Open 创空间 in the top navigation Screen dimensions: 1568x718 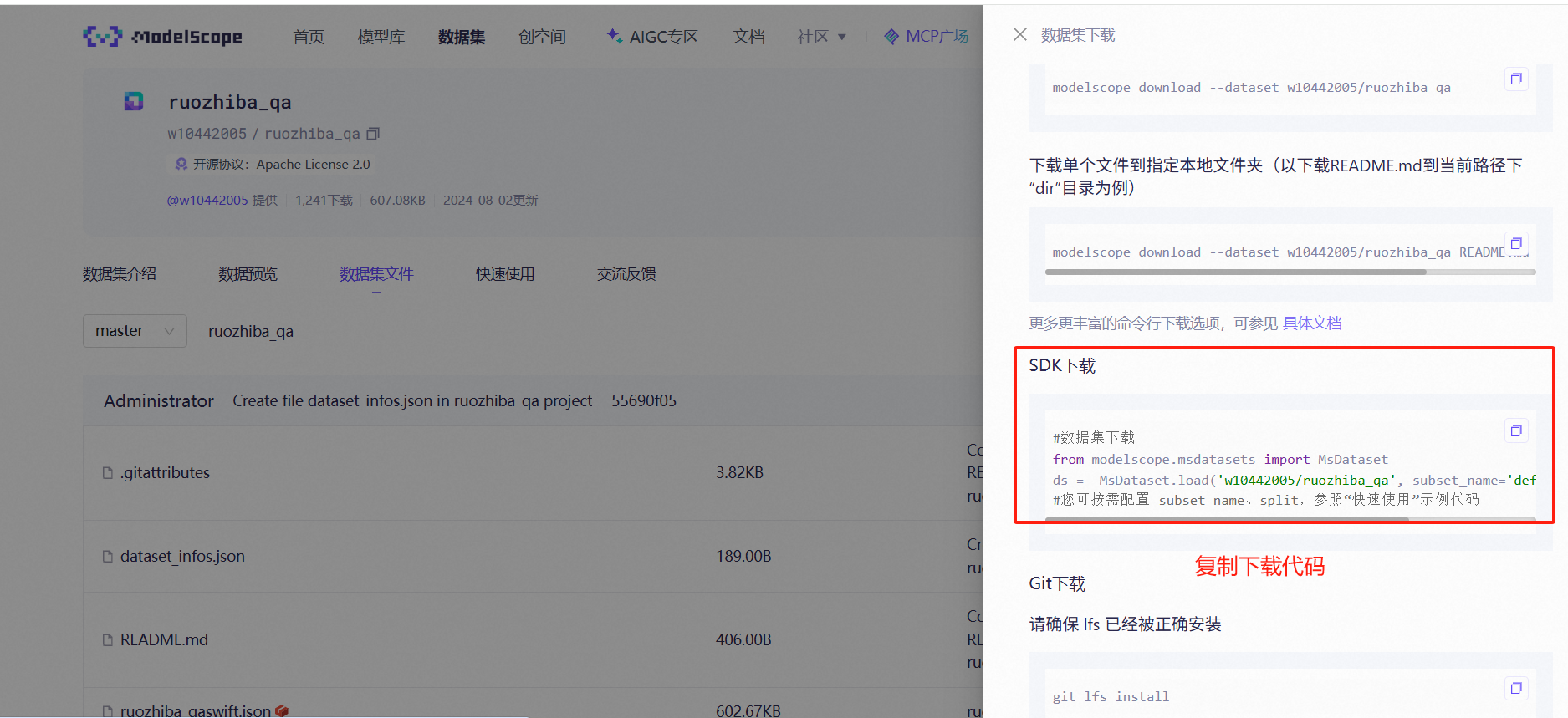542,37
